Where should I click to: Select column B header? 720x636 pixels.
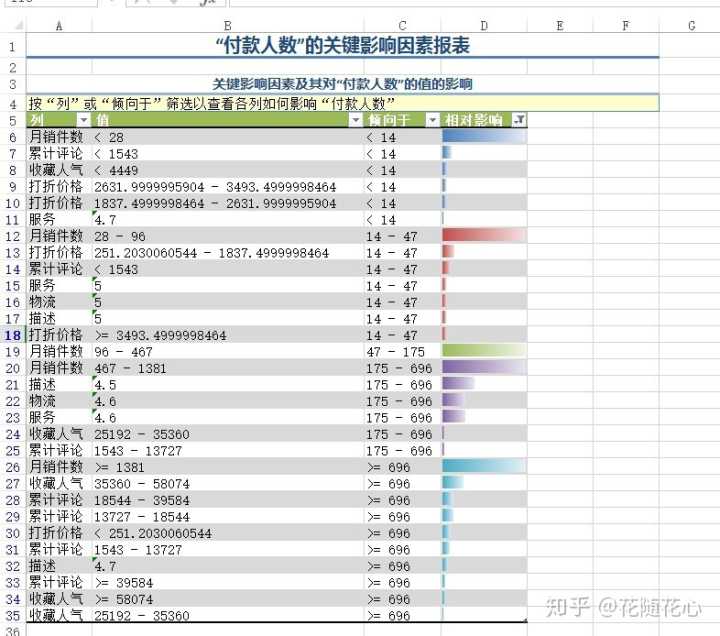click(227, 24)
